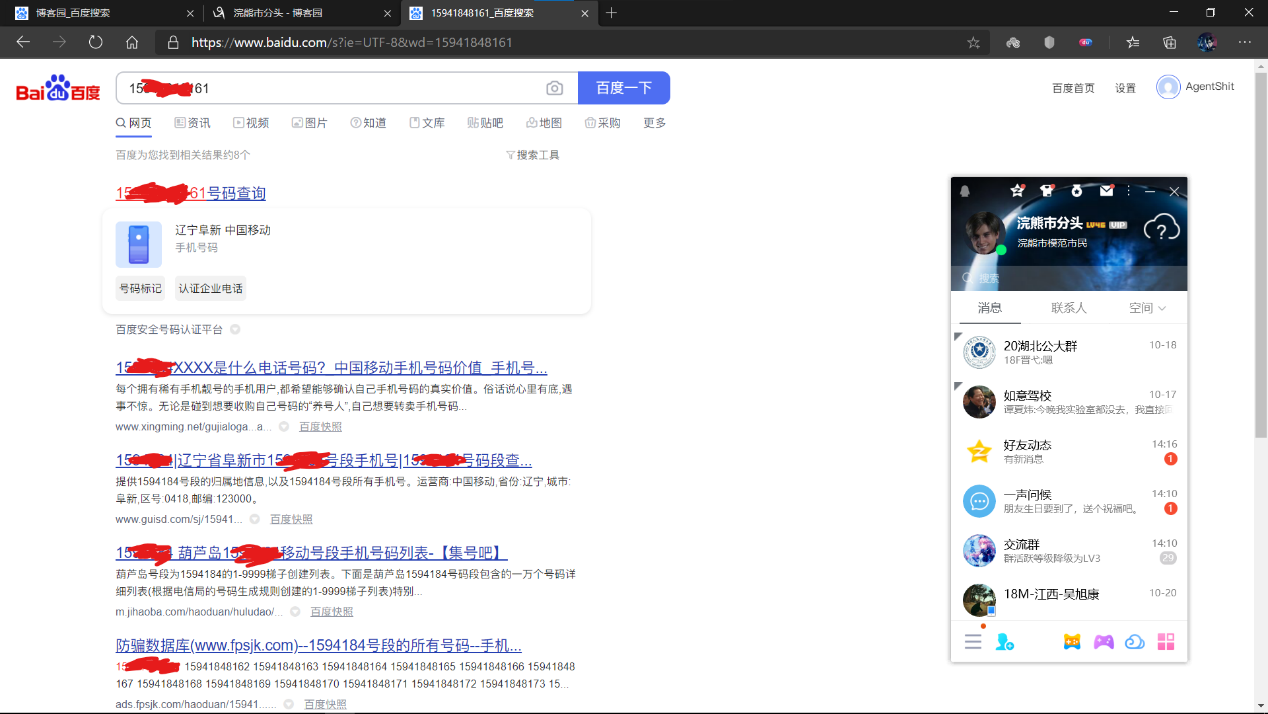Expand arrow beside 百度安全号码认证平台
Screen dimensions: 1268x714
pyautogui.click(x=235, y=329)
